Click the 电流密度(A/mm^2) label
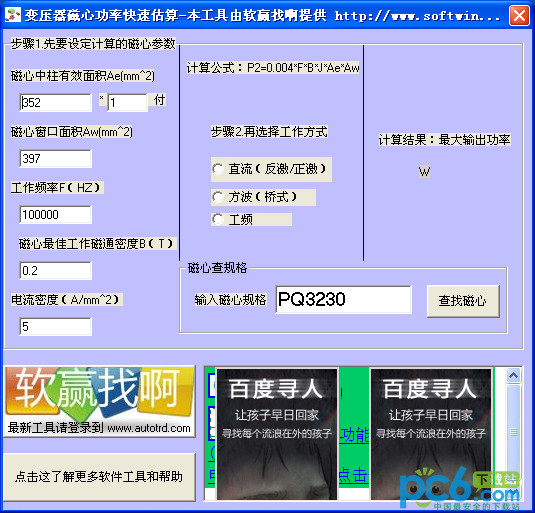Viewport: 535px width, 513px height. pos(67,299)
